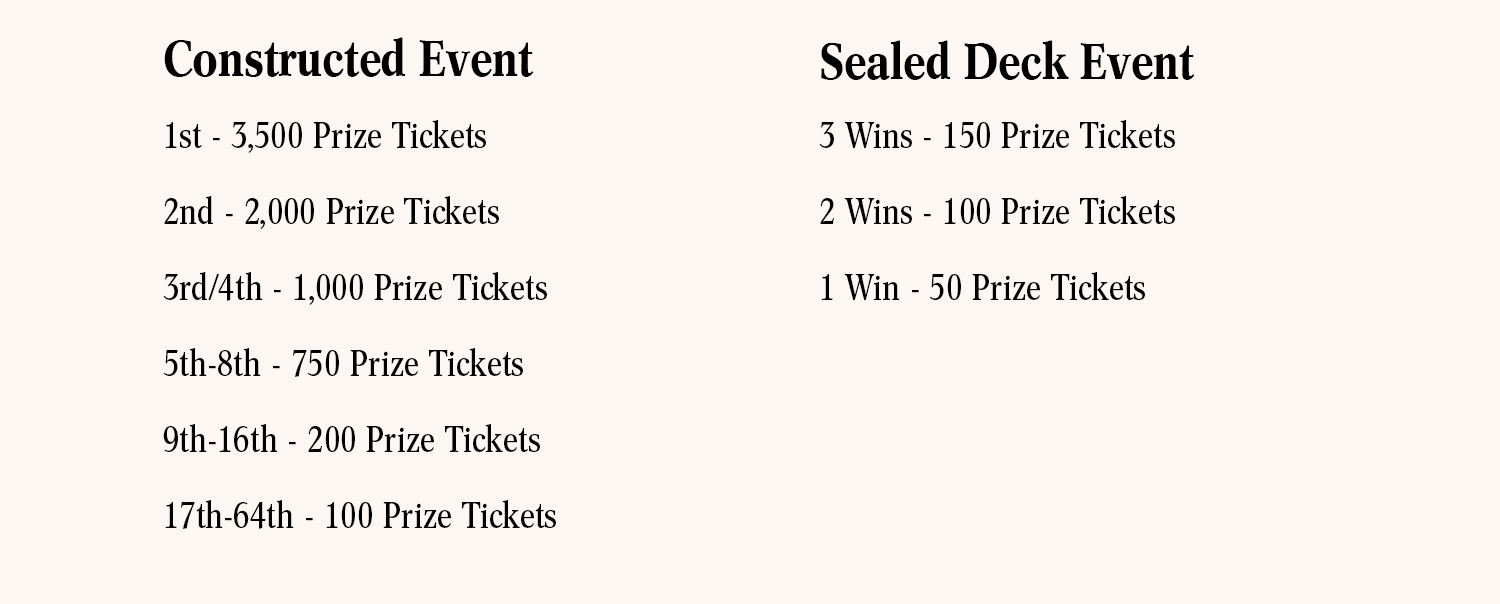Click the Constructed Event heading

[348, 59]
